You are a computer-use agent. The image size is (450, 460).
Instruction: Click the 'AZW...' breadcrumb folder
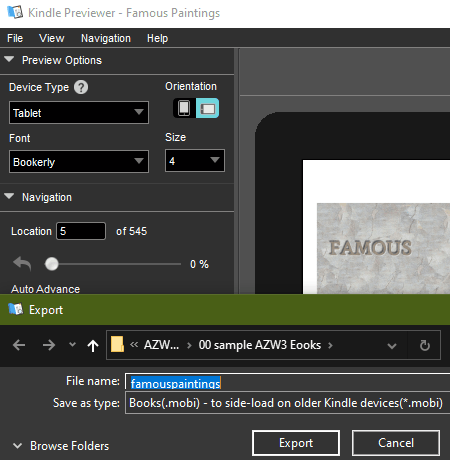pyautogui.click(x=161, y=345)
